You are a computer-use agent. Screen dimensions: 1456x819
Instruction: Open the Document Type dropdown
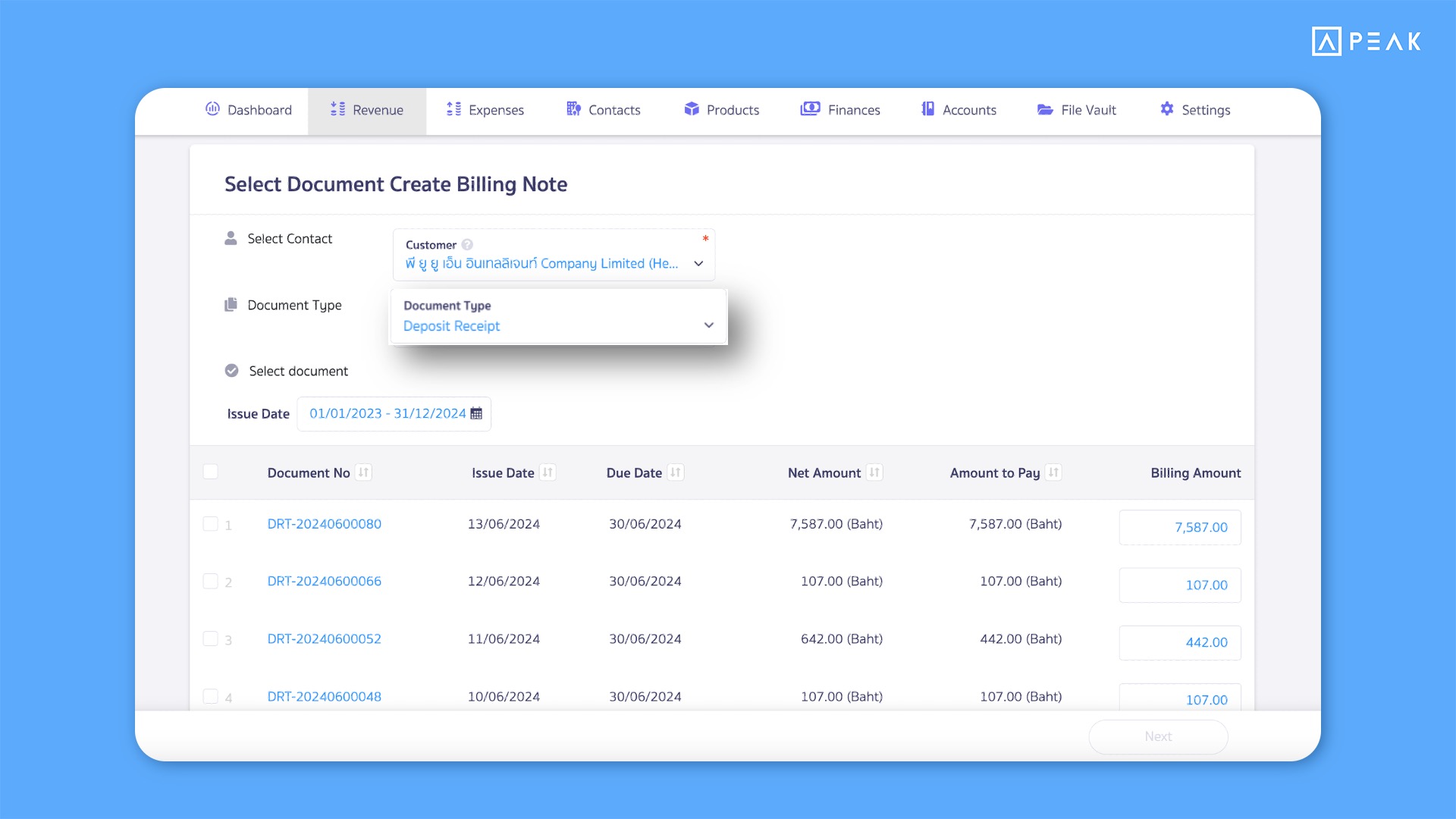click(708, 325)
